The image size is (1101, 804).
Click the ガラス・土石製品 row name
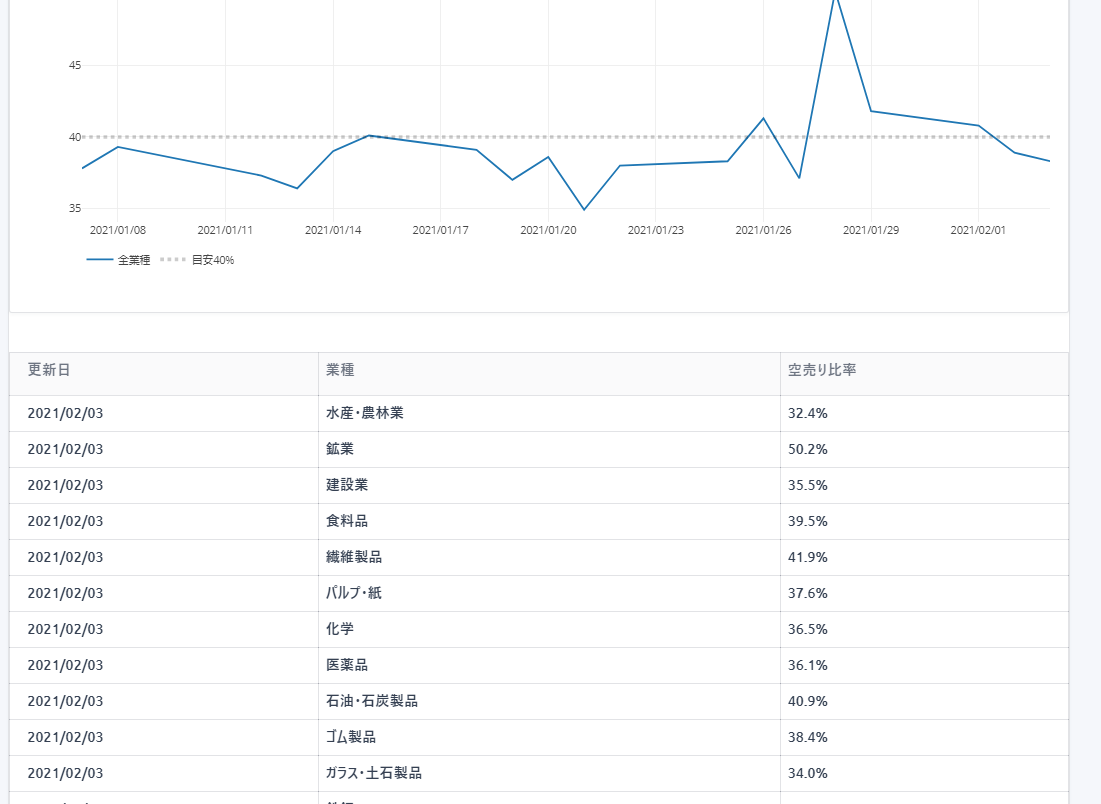tap(374, 773)
